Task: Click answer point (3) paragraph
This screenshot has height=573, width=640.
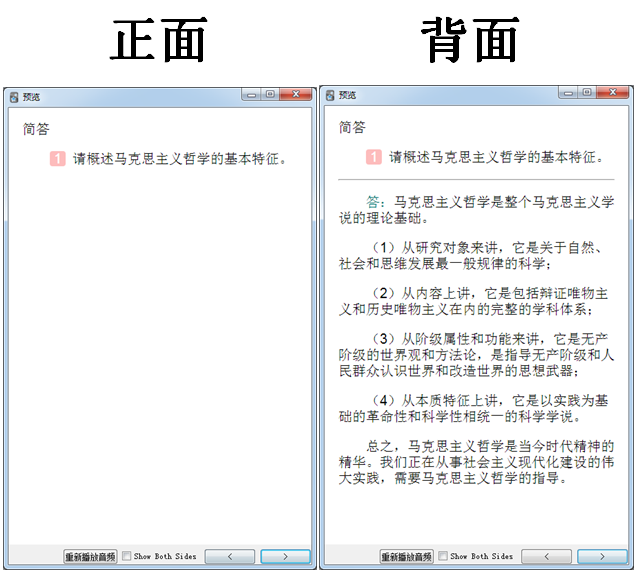Action: click(476, 355)
